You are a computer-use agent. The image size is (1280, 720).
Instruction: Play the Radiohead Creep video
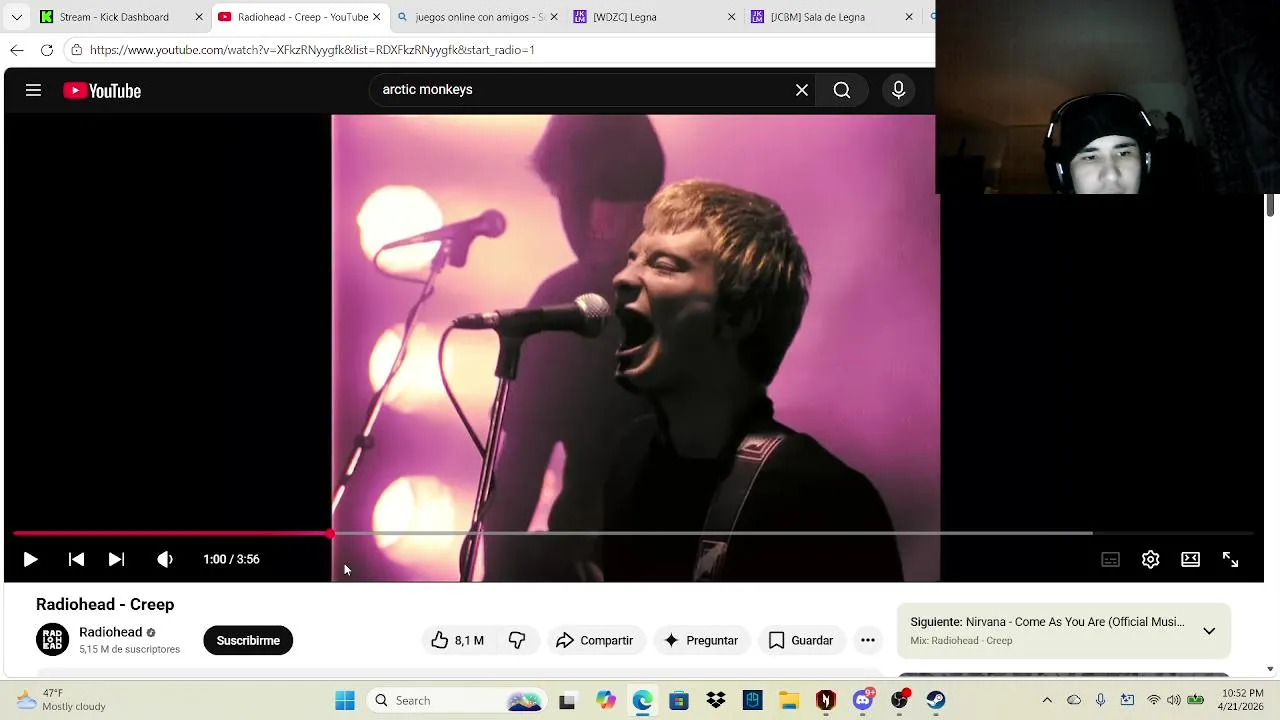[30, 560]
